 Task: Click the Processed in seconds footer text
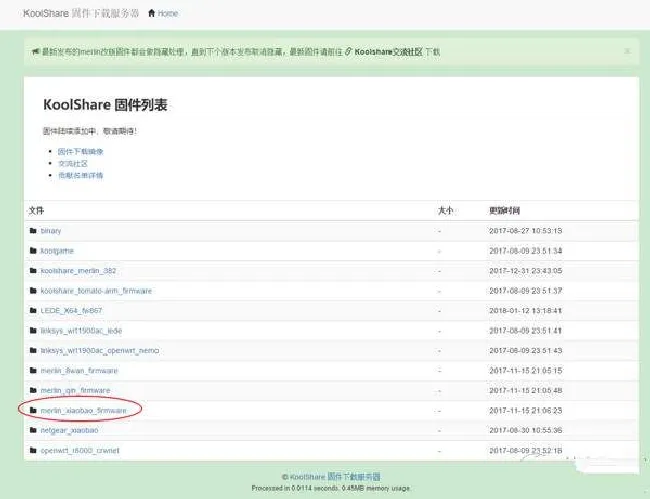point(331,488)
